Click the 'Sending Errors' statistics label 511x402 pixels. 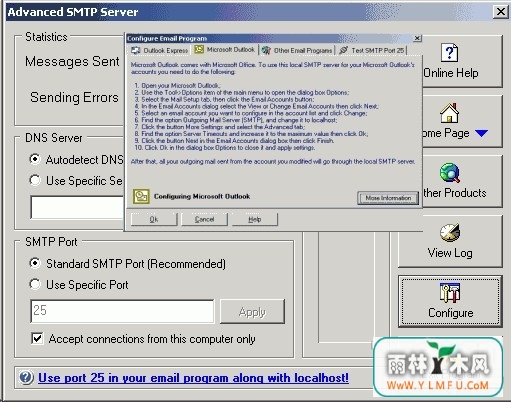pyautogui.click(x=74, y=97)
